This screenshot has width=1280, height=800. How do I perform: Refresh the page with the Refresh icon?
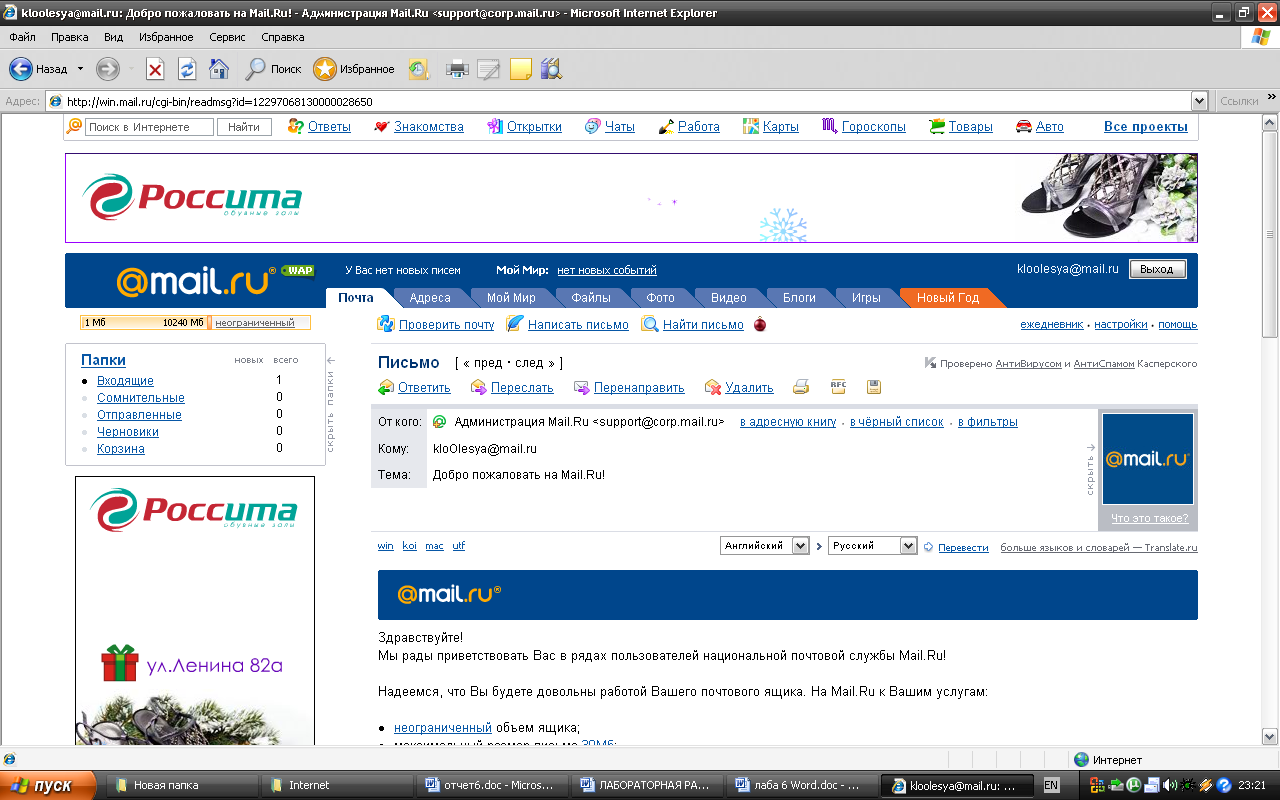[x=187, y=69]
